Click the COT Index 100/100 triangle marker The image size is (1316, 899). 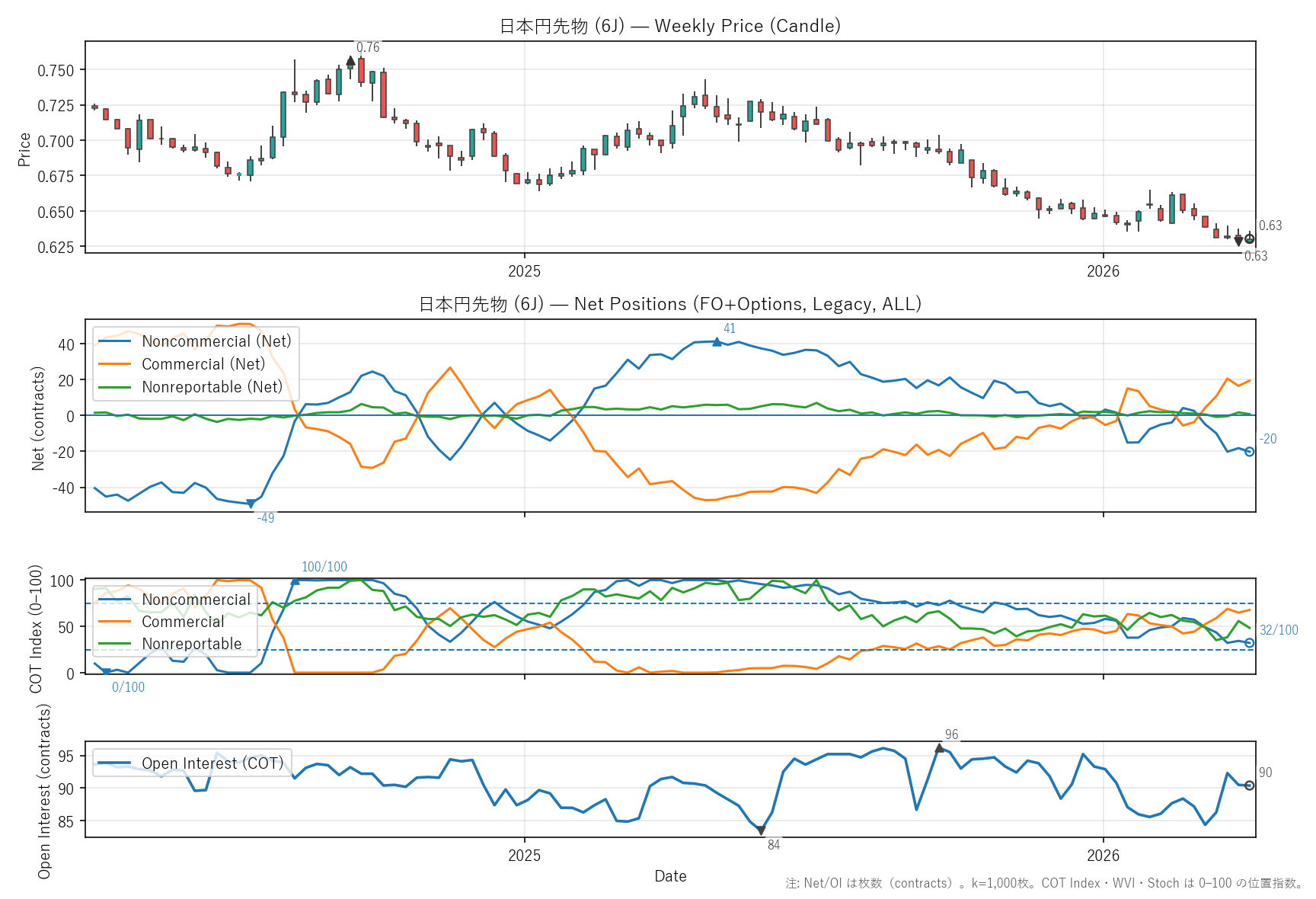[295, 581]
